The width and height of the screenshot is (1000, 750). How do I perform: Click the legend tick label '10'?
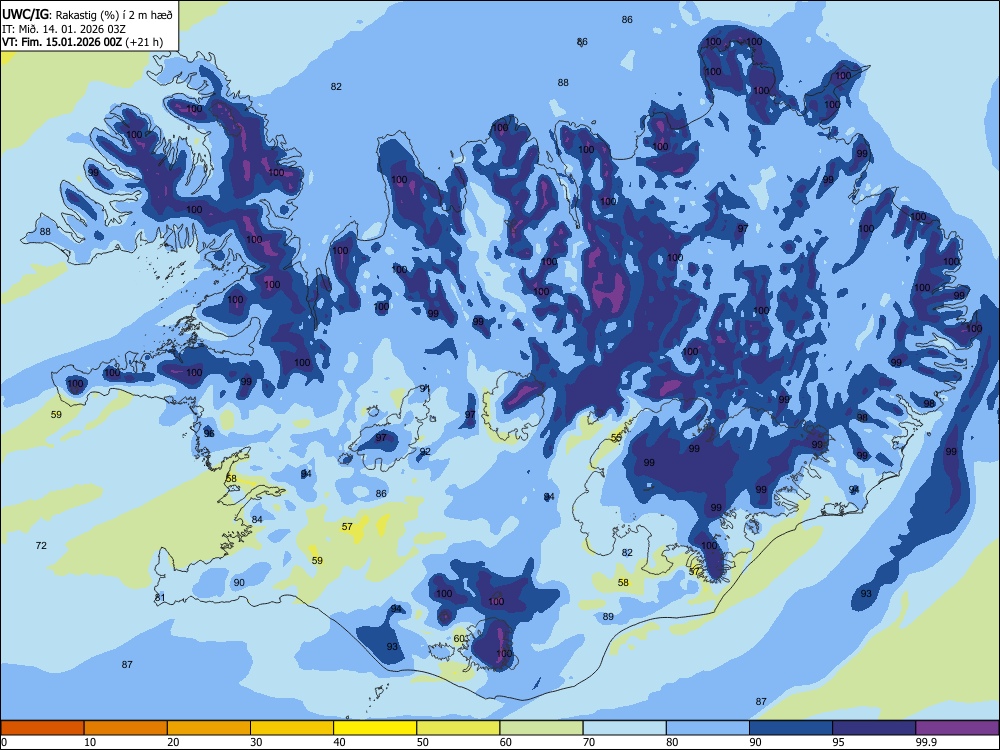coord(90,742)
